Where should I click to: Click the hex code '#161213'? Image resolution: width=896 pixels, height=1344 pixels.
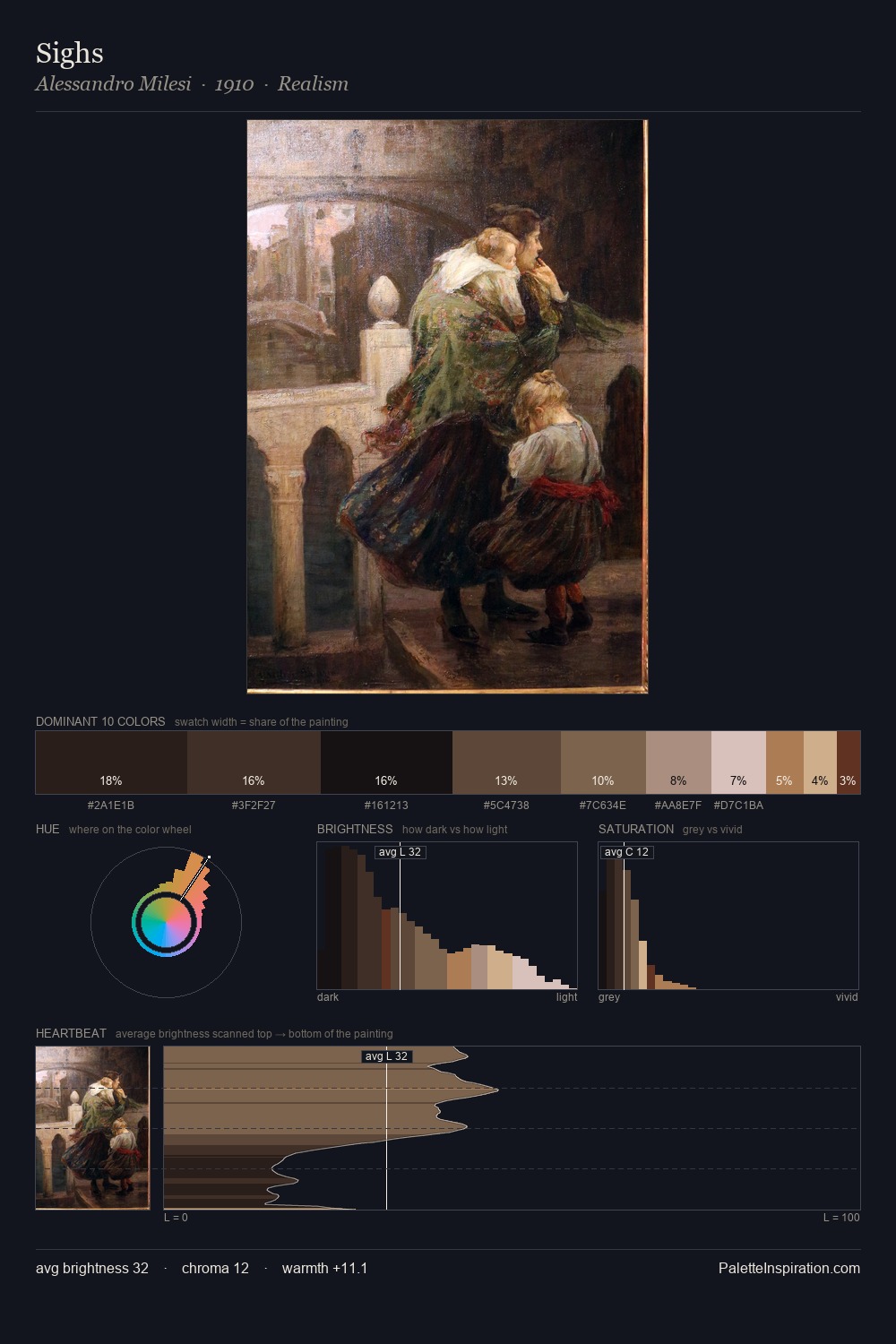[x=386, y=806]
